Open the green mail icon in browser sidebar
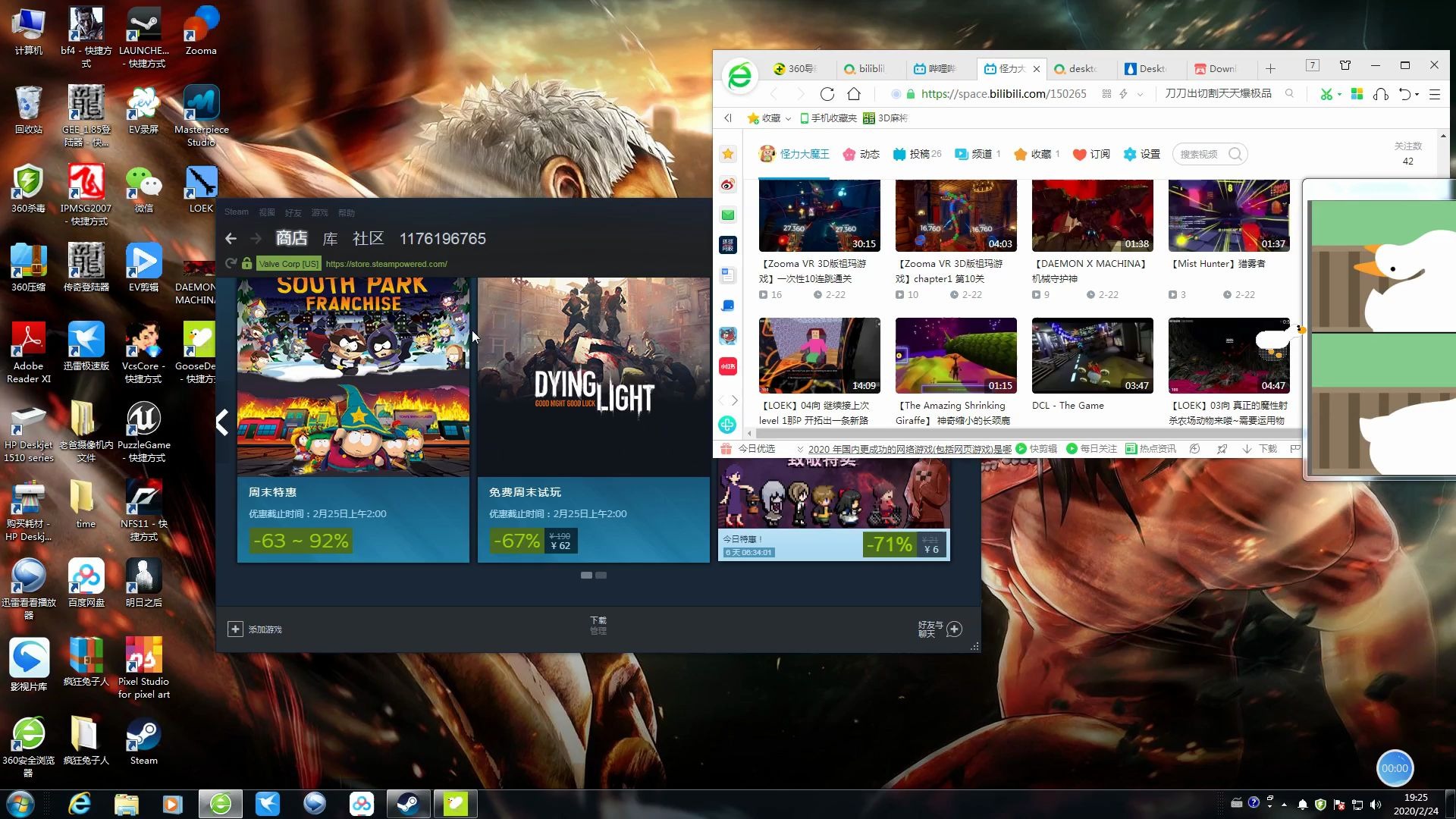The image size is (1456, 819). tap(728, 215)
